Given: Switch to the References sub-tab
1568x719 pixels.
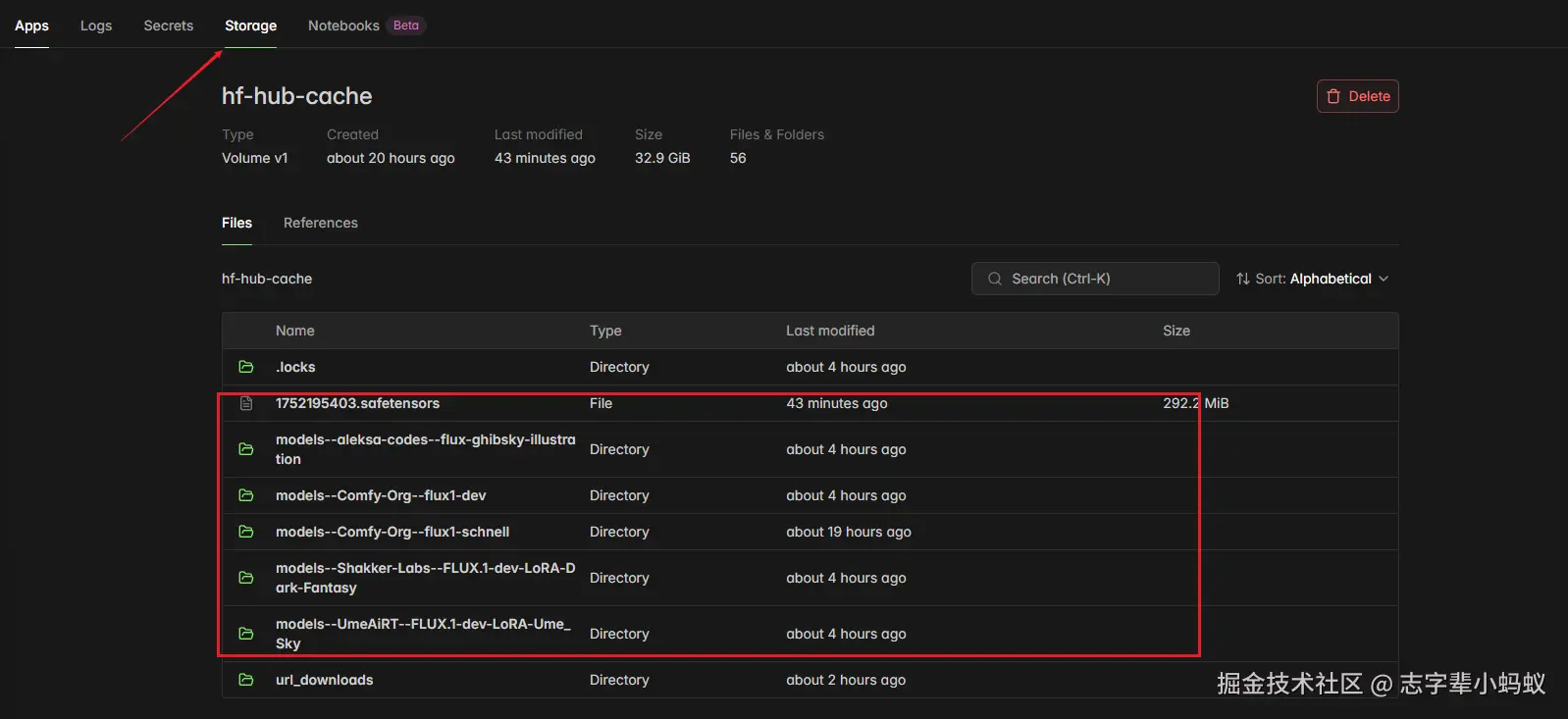Looking at the screenshot, I should tap(321, 223).
